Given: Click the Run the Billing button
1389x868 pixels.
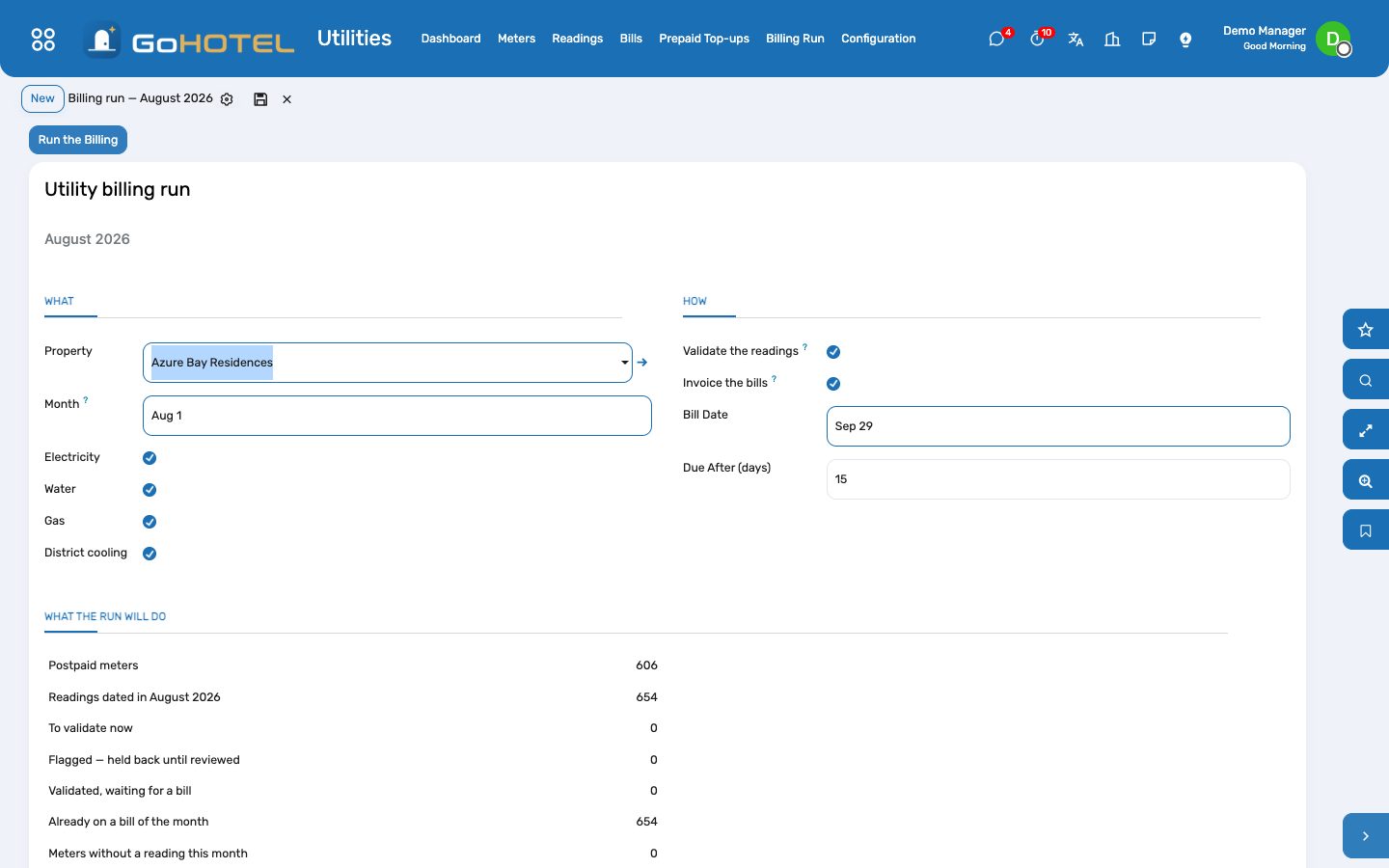Looking at the screenshot, I should pyautogui.click(x=78, y=140).
